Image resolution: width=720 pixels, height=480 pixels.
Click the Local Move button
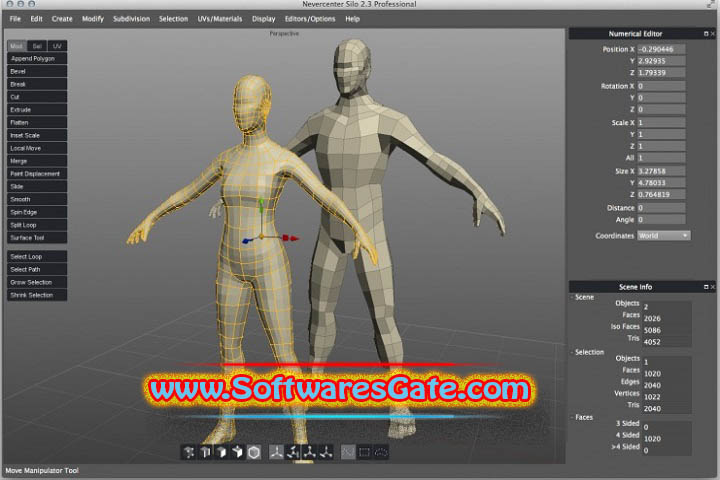coord(37,148)
